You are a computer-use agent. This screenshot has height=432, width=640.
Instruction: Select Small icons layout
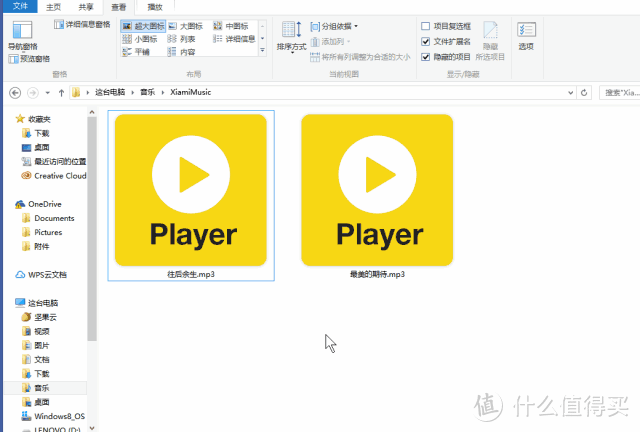pos(140,39)
